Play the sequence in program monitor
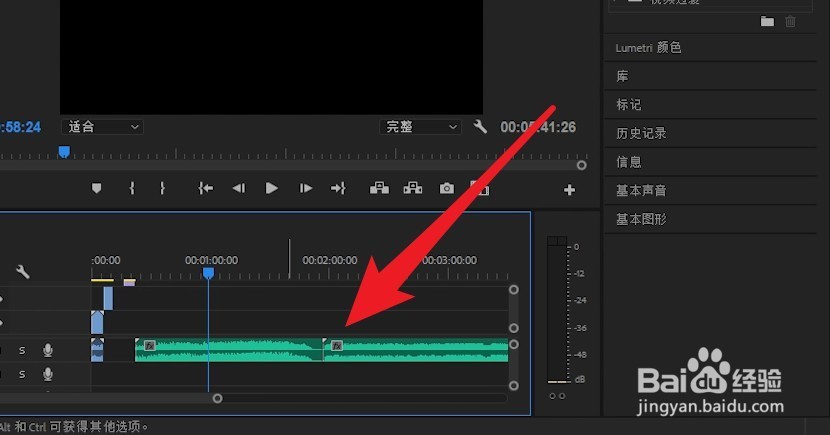Screen dimensions: 830x435 coord(272,188)
